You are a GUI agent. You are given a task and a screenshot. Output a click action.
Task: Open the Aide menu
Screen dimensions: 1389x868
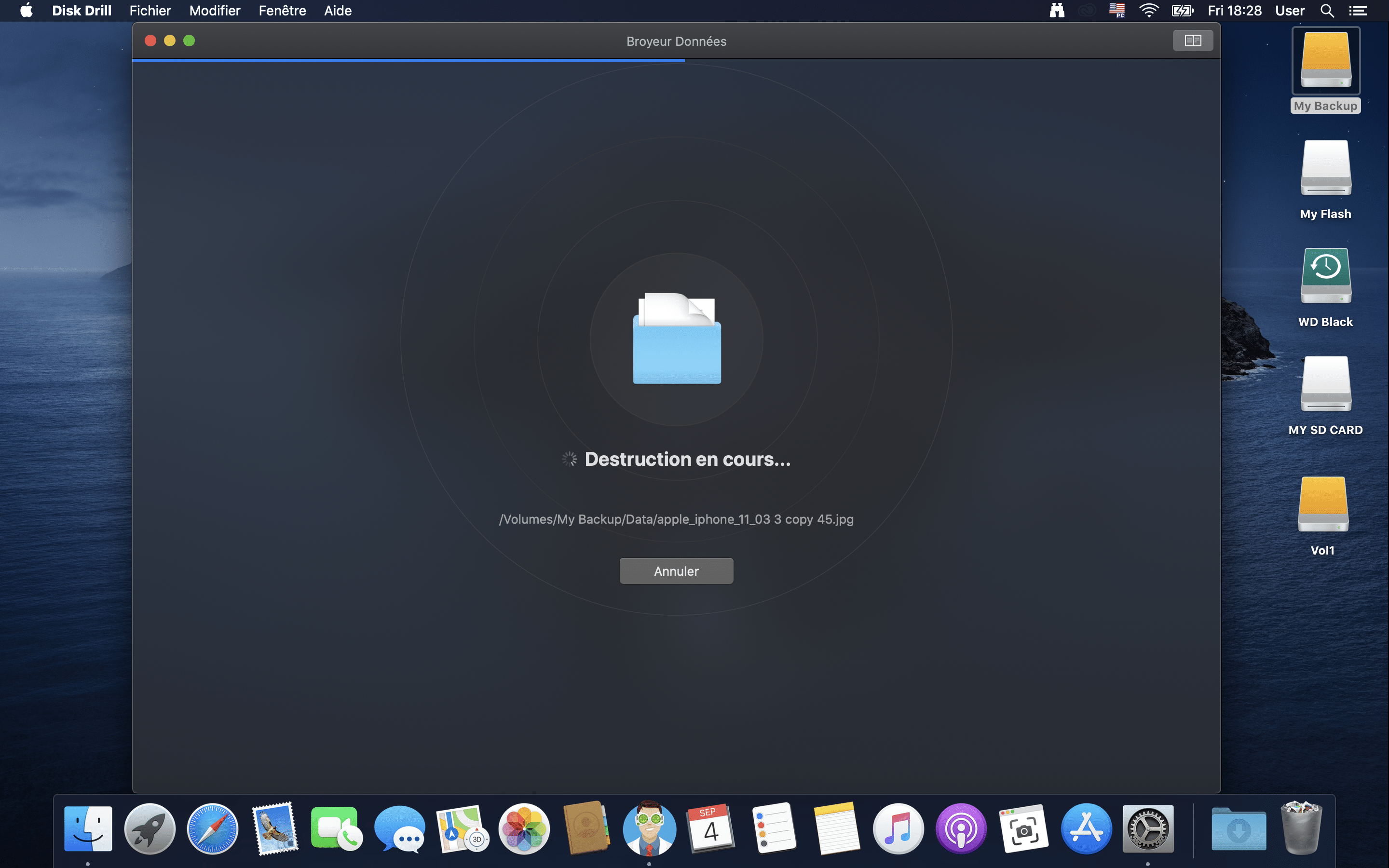[x=338, y=11]
